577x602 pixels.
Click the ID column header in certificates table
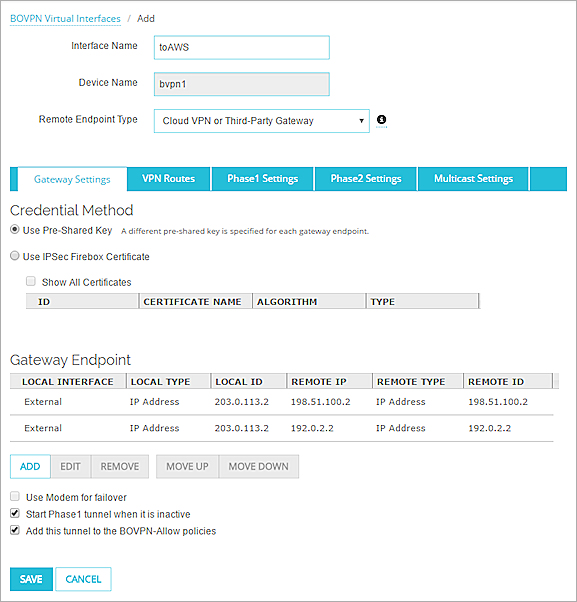(82, 302)
